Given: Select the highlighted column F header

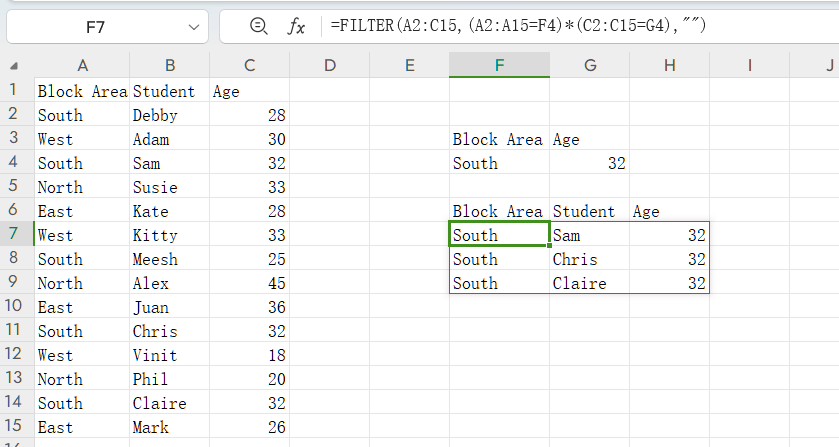Looking at the screenshot, I should 499,66.
